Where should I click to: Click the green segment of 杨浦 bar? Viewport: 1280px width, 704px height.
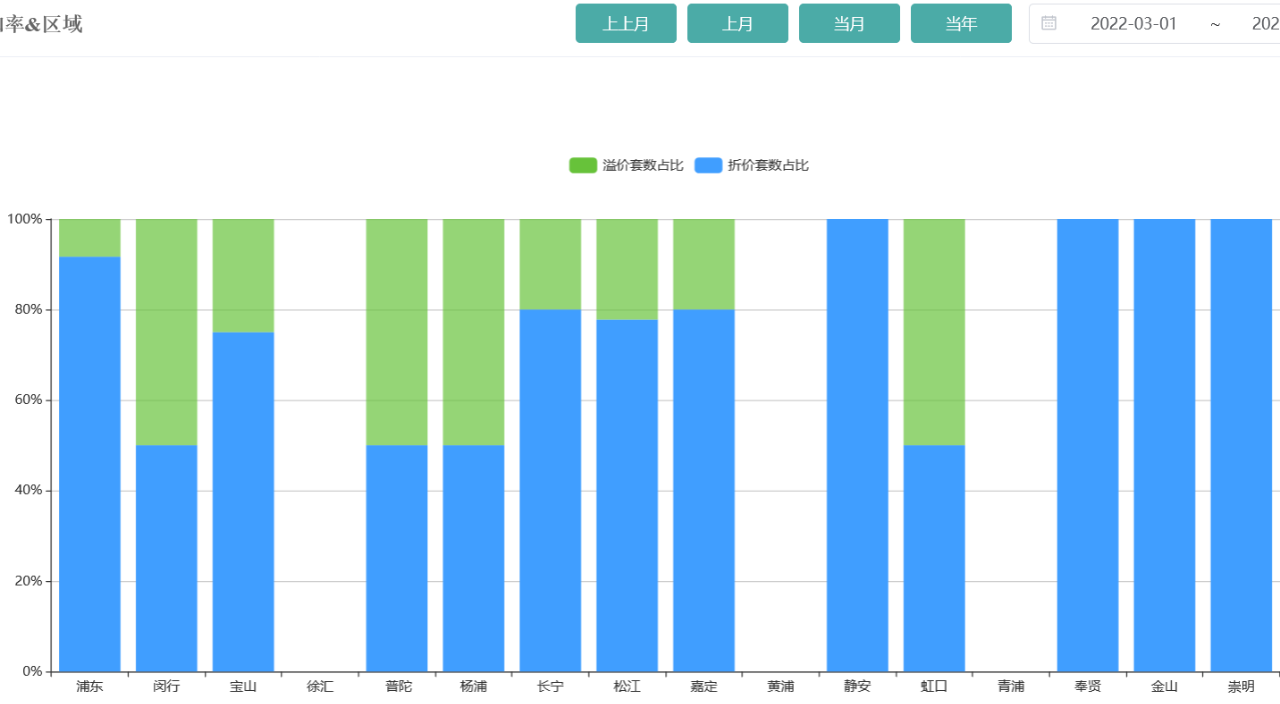[473, 332]
